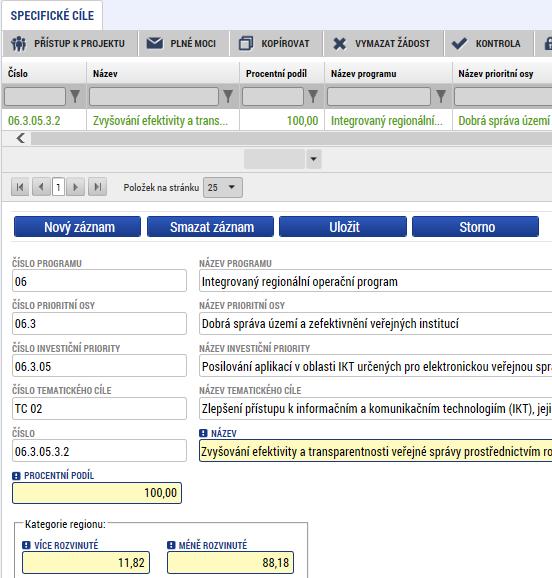Click the Nový záznam button

point(77,227)
